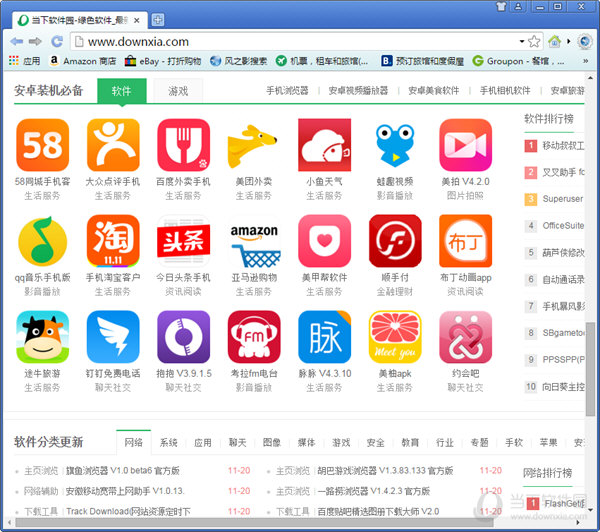
Task: Open a new browser tab
Action: click(158, 19)
